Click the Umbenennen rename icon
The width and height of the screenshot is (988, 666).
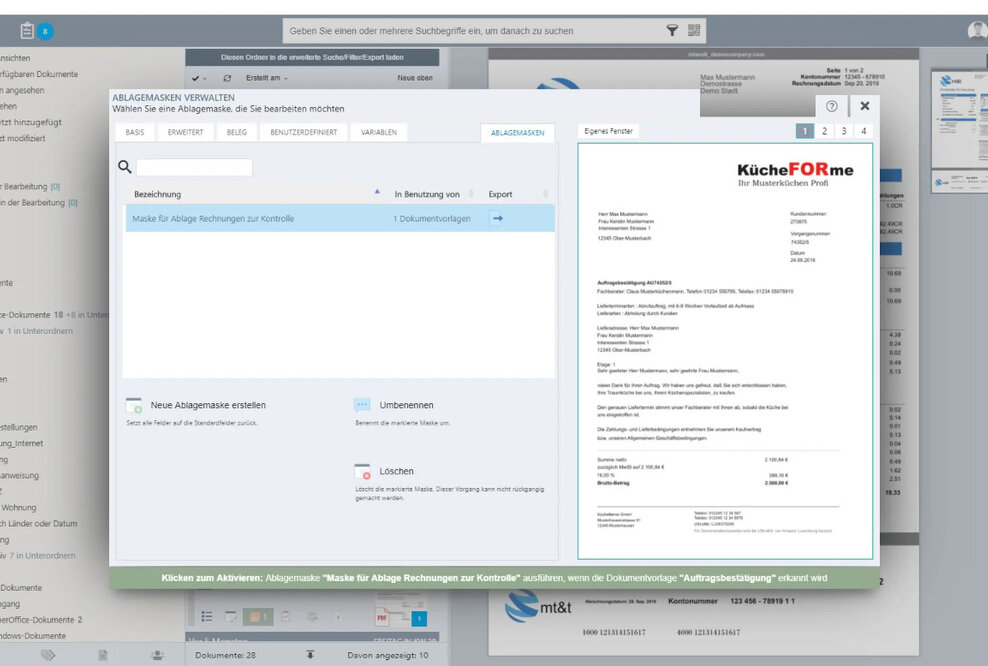[363, 404]
